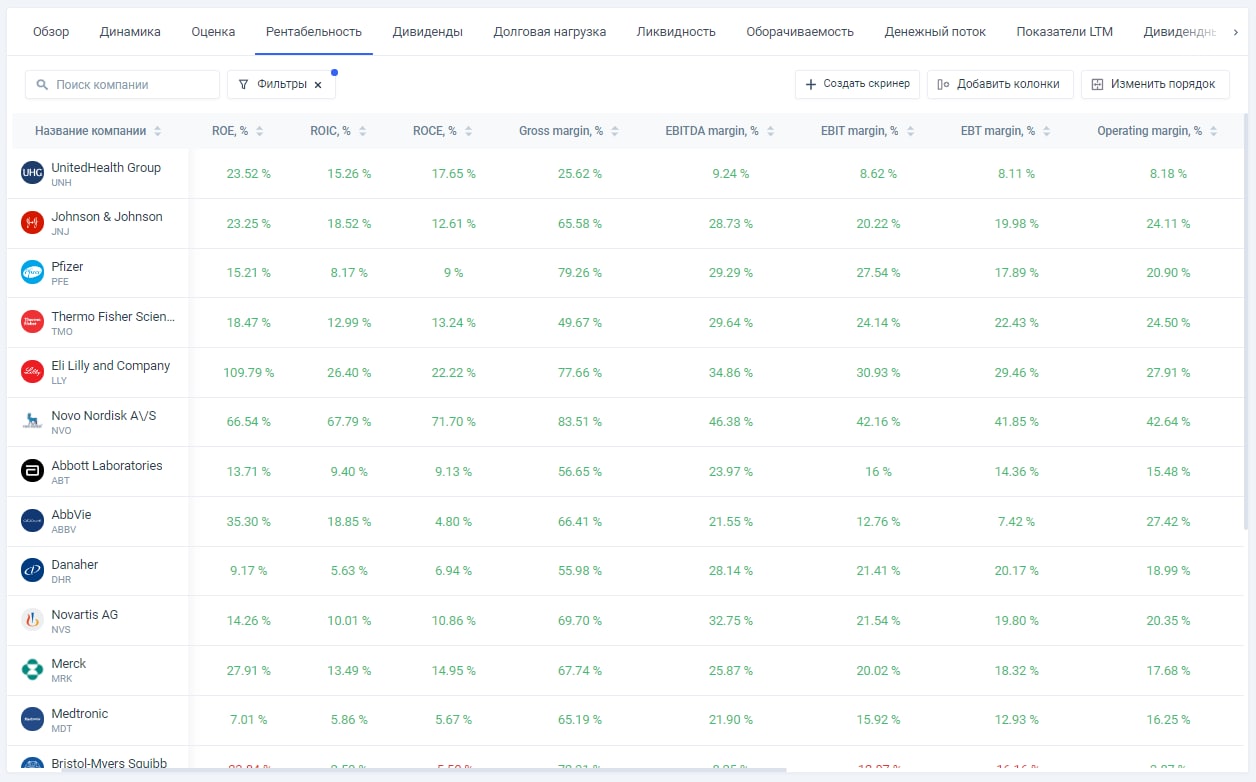Click the Добавить колонки button

[1000, 84]
